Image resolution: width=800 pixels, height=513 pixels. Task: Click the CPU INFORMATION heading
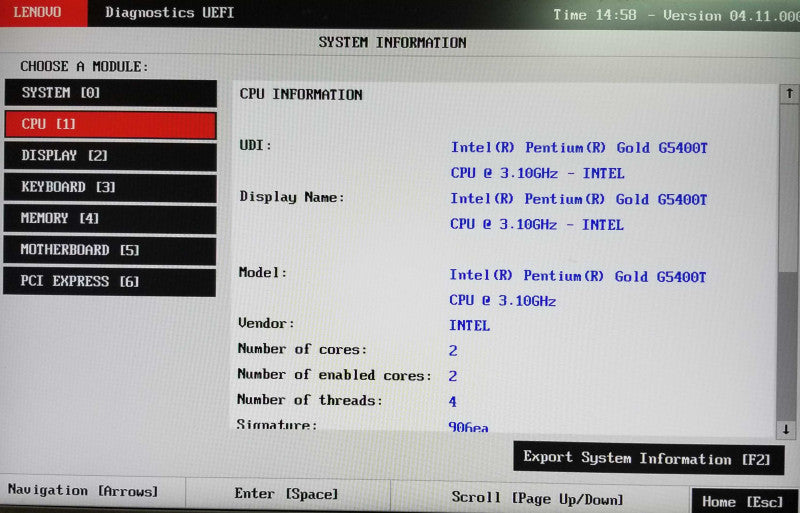(301, 94)
